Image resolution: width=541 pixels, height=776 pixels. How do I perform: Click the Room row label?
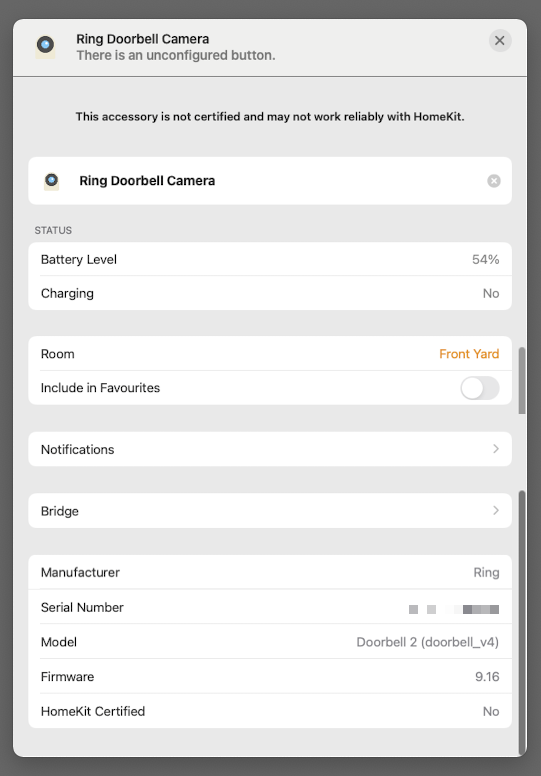(57, 354)
